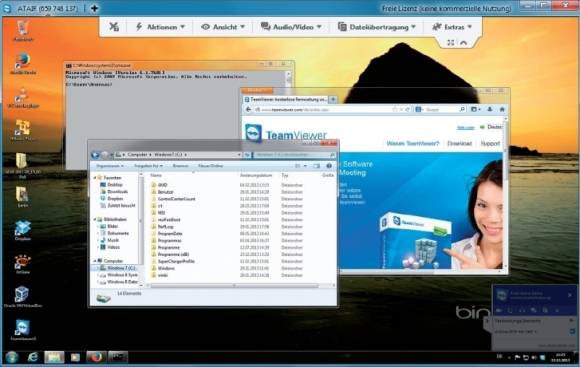
Task: Click the Support link on TeamViewer page
Action: coord(490,144)
